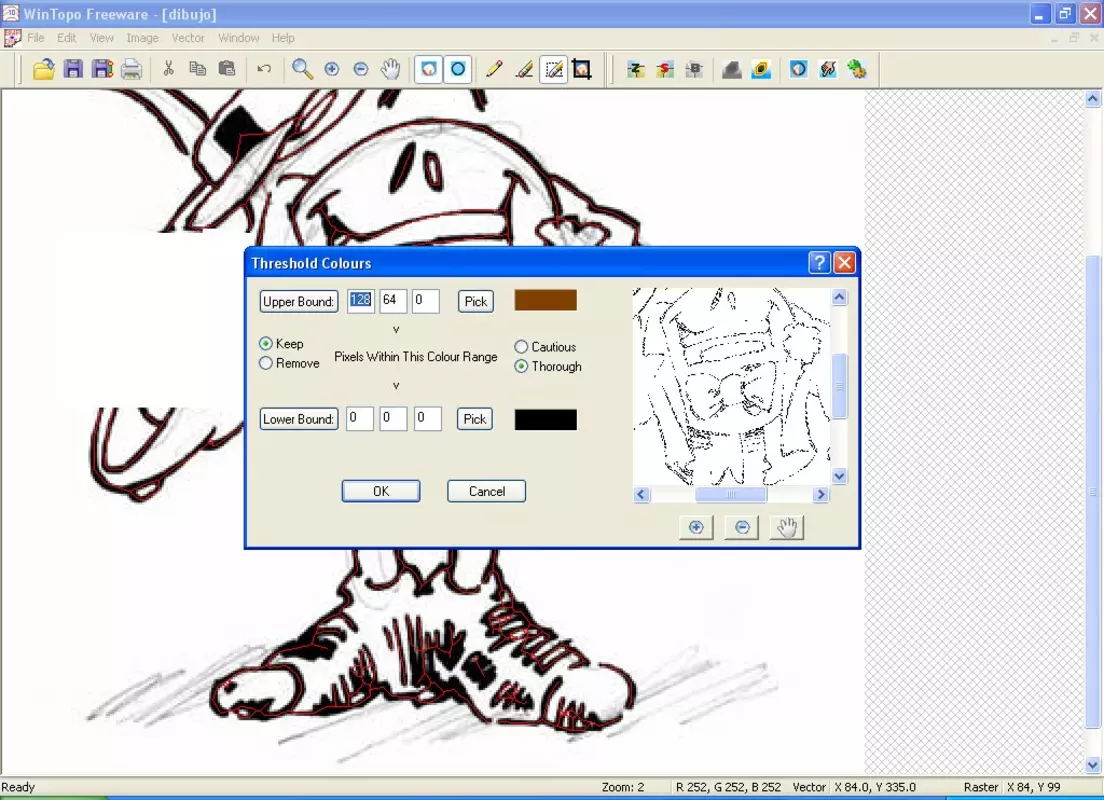The height and width of the screenshot is (800, 1104).
Task: Toggle the vector display circle icon
Action: point(458,69)
